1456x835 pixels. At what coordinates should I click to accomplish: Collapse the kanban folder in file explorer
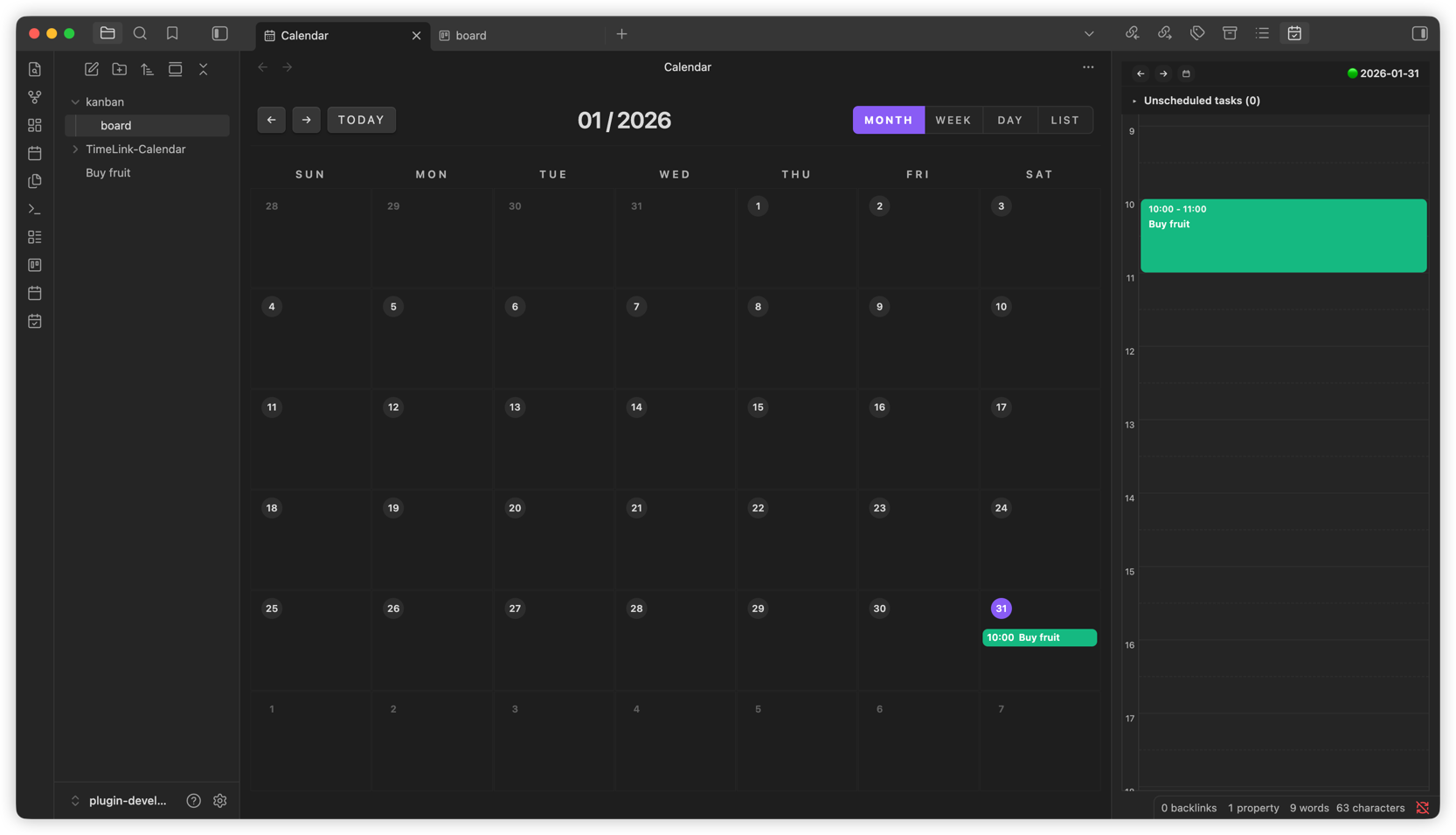pos(75,101)
